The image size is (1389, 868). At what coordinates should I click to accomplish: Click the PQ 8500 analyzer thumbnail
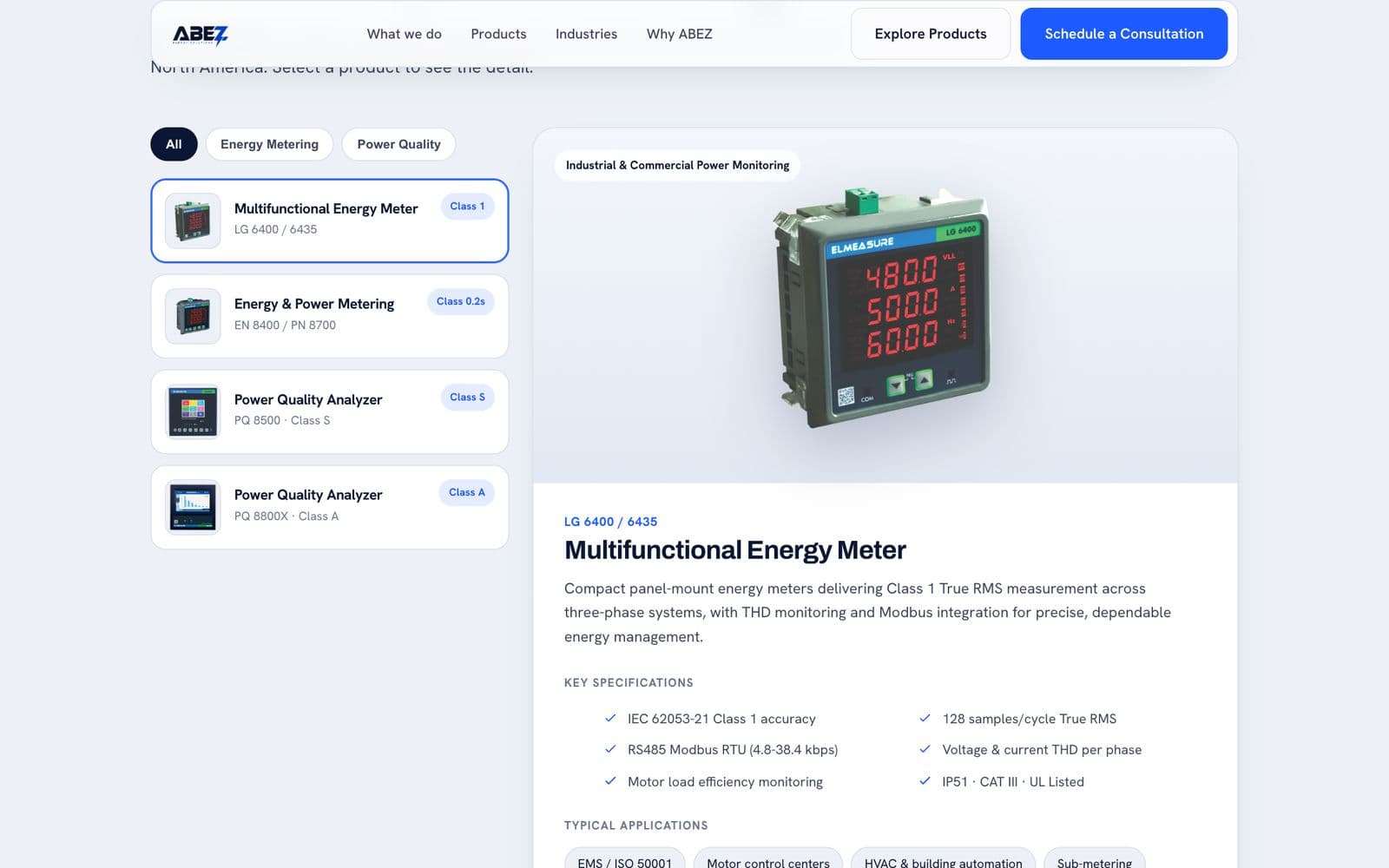coord(193,411)
